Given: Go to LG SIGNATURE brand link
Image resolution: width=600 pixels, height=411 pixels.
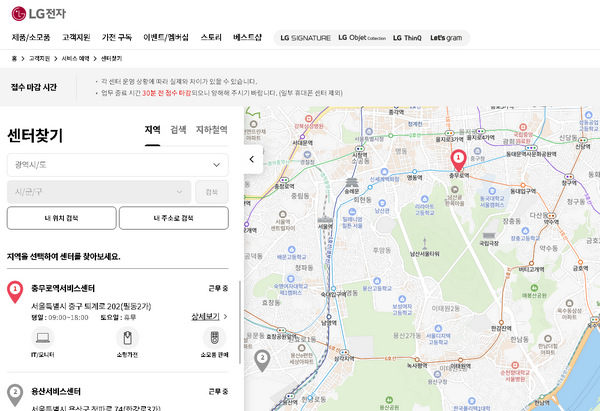Looking at the screenshot, I should 305,38.
